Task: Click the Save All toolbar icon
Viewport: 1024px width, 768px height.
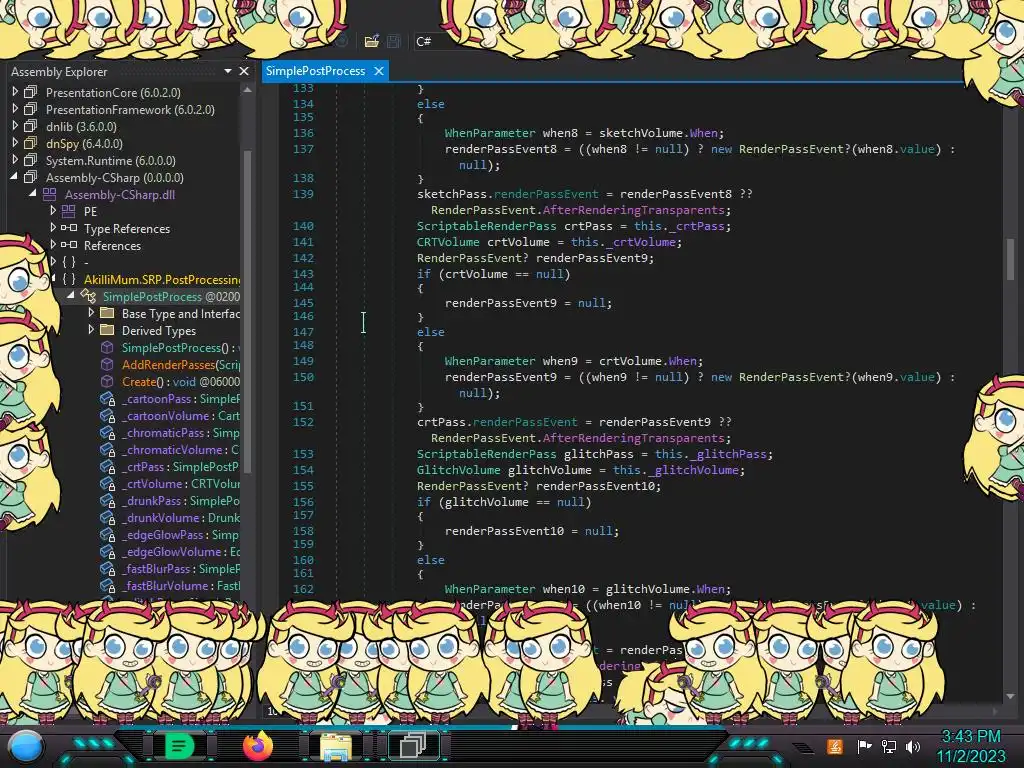Action: pos(394,41)
